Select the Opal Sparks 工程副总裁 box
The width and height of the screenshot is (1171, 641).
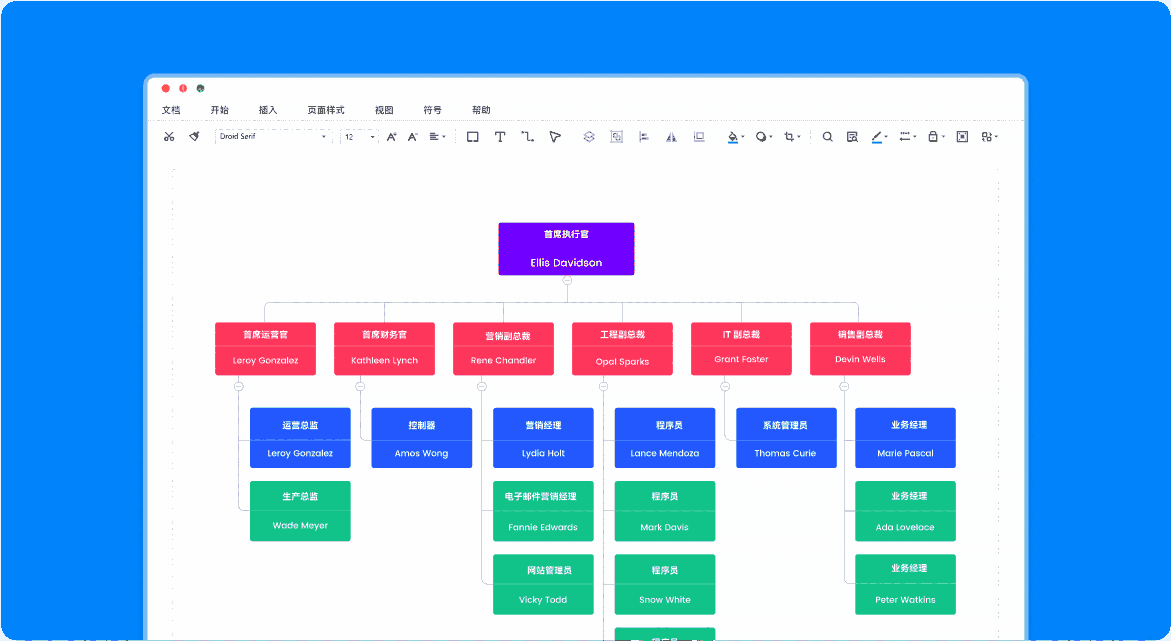click(622, 349)
